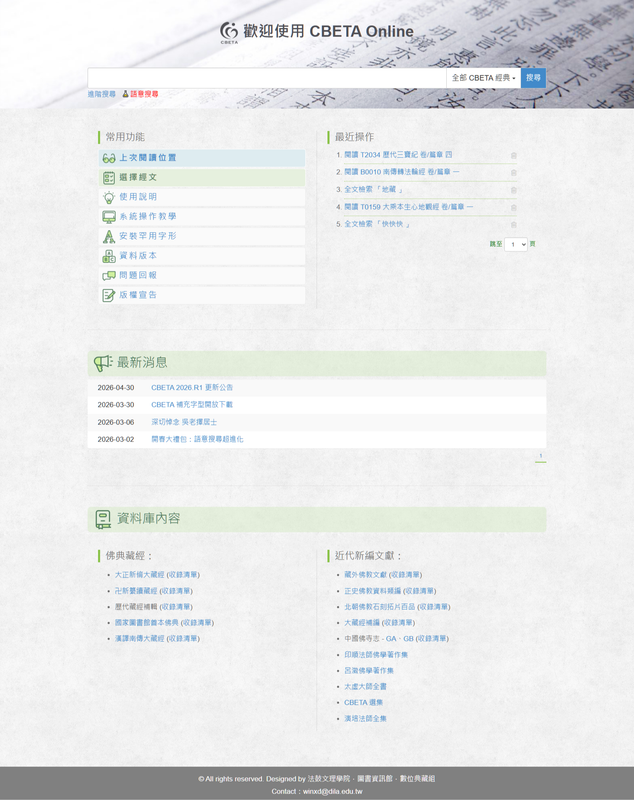Screen dimensions: 634x800
Task: Open the 全部 CBETA 經典 scope dropdown
Action: point(483,78)
